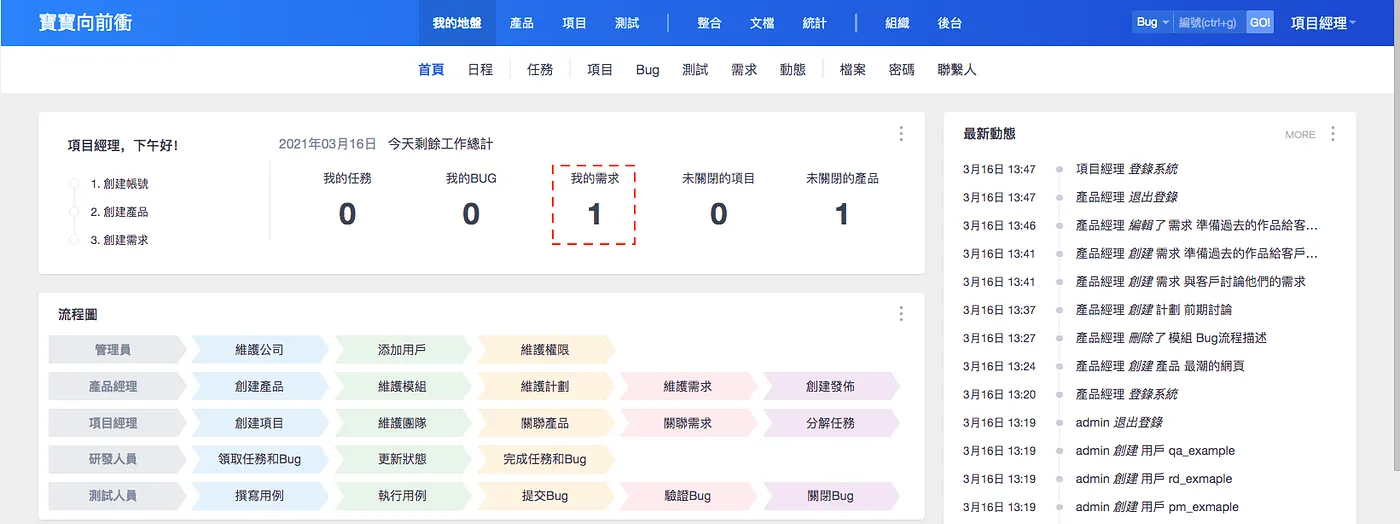1400x524 pixels.
Task: Open the 項目 item in the top blue bar
Action: (574, 23)
